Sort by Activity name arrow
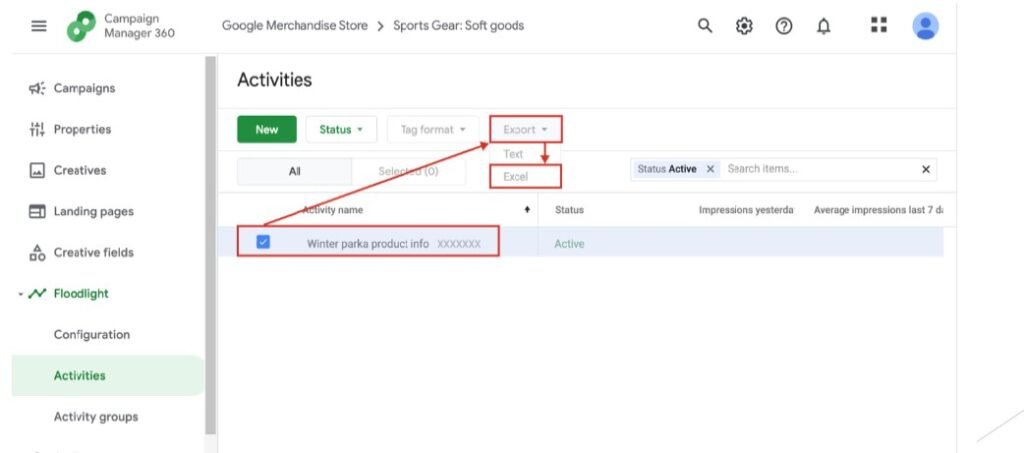Image resolution: width=1024 pixels, height=453 pixels. [x=527, y=210]
